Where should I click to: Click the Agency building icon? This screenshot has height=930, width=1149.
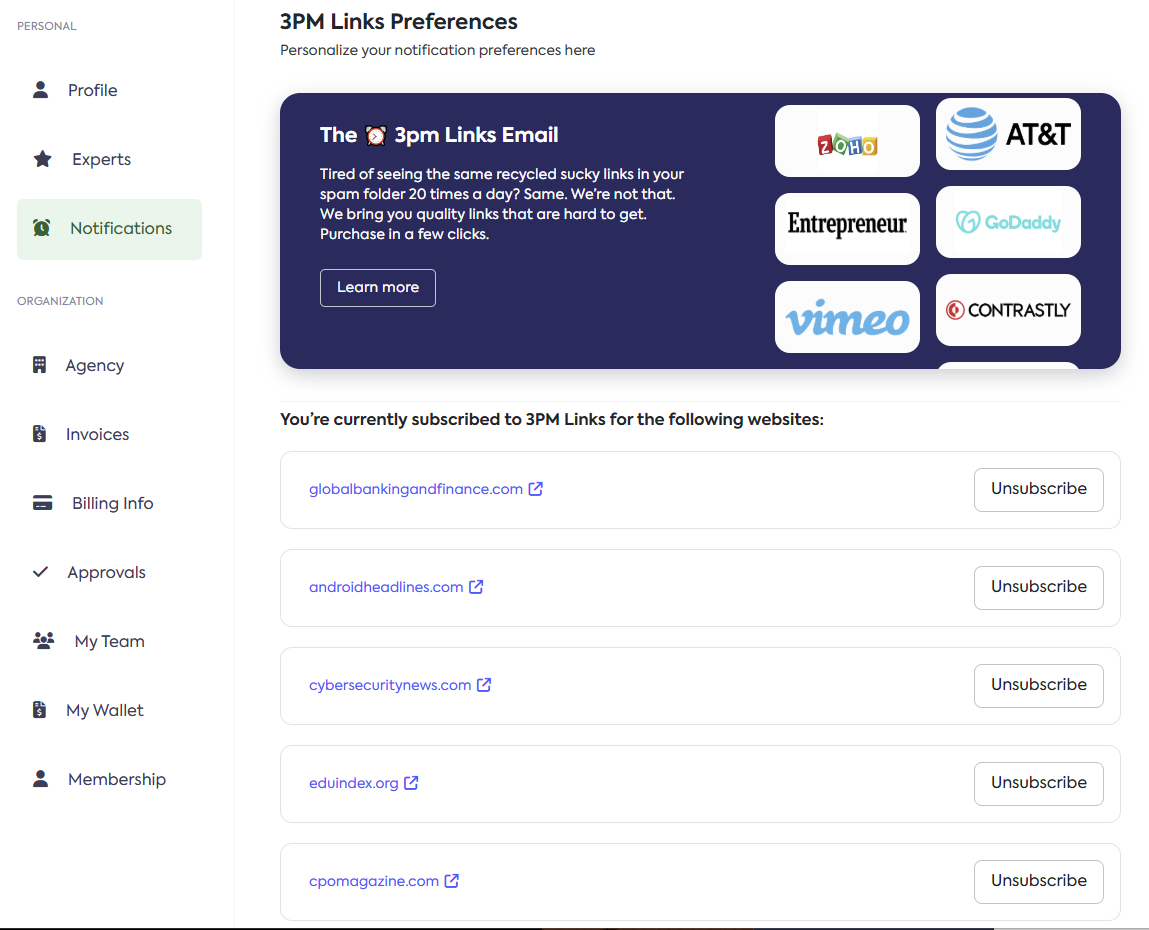pos(40,365)
